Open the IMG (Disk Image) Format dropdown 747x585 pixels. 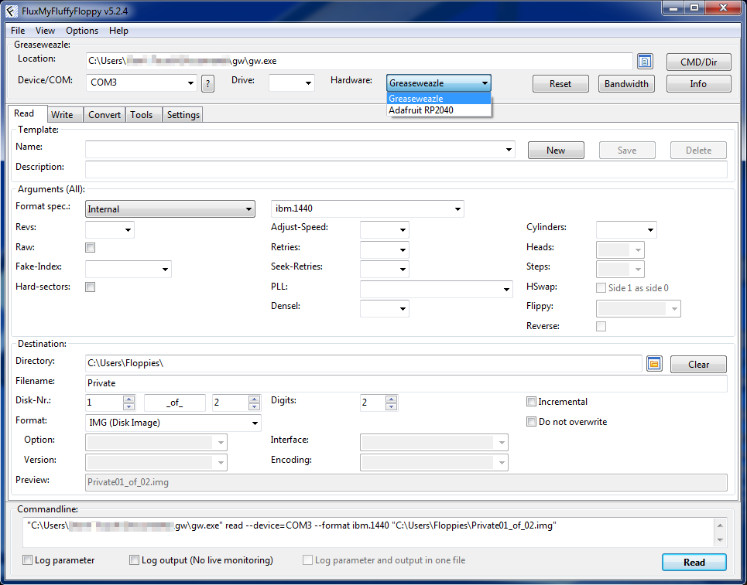click(x=255, y=423)
